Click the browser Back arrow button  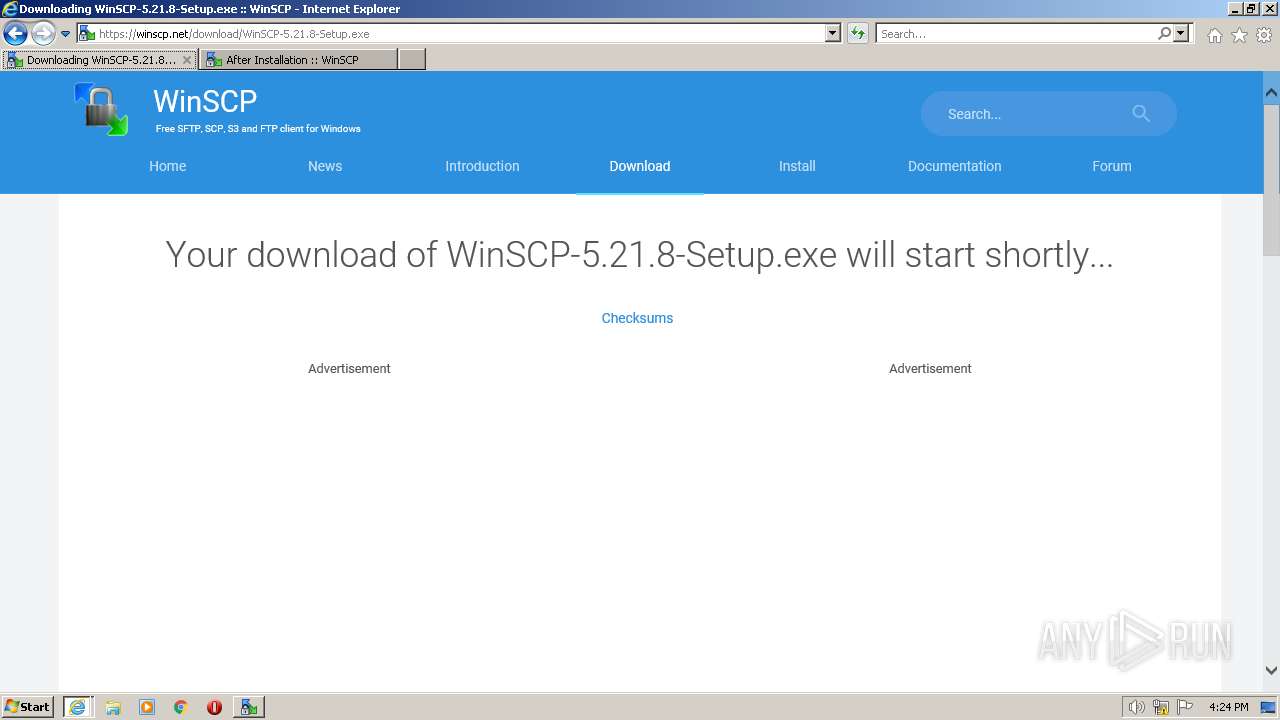click(15, 33)
